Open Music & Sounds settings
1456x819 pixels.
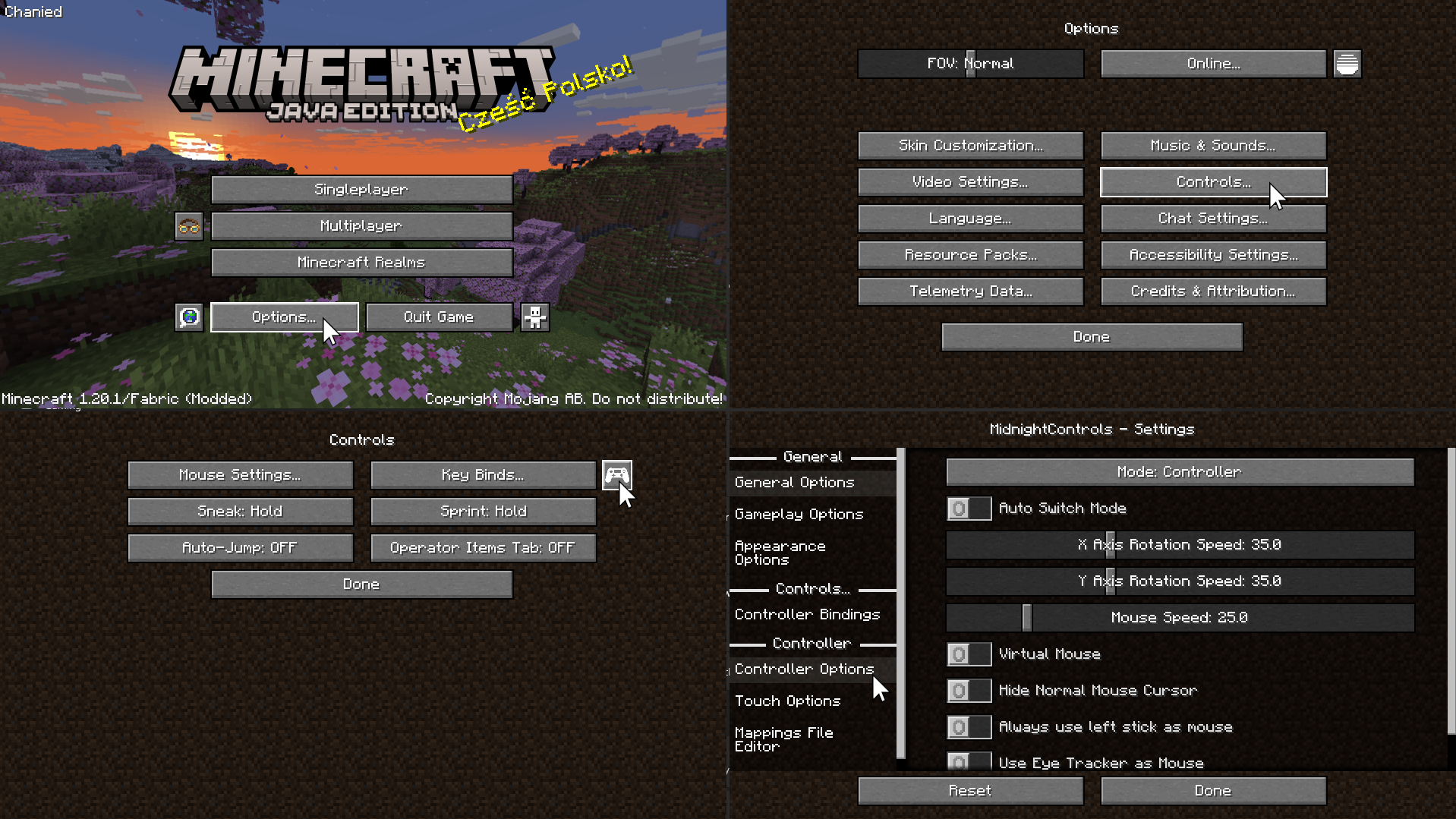(x=1214, y=146)
